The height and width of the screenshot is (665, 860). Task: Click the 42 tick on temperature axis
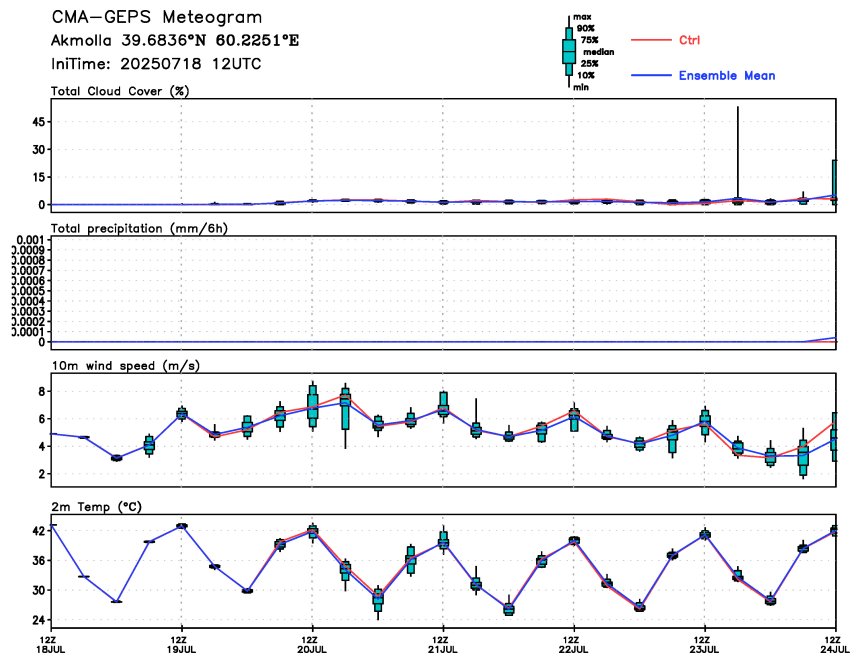(x=38, y=531)
